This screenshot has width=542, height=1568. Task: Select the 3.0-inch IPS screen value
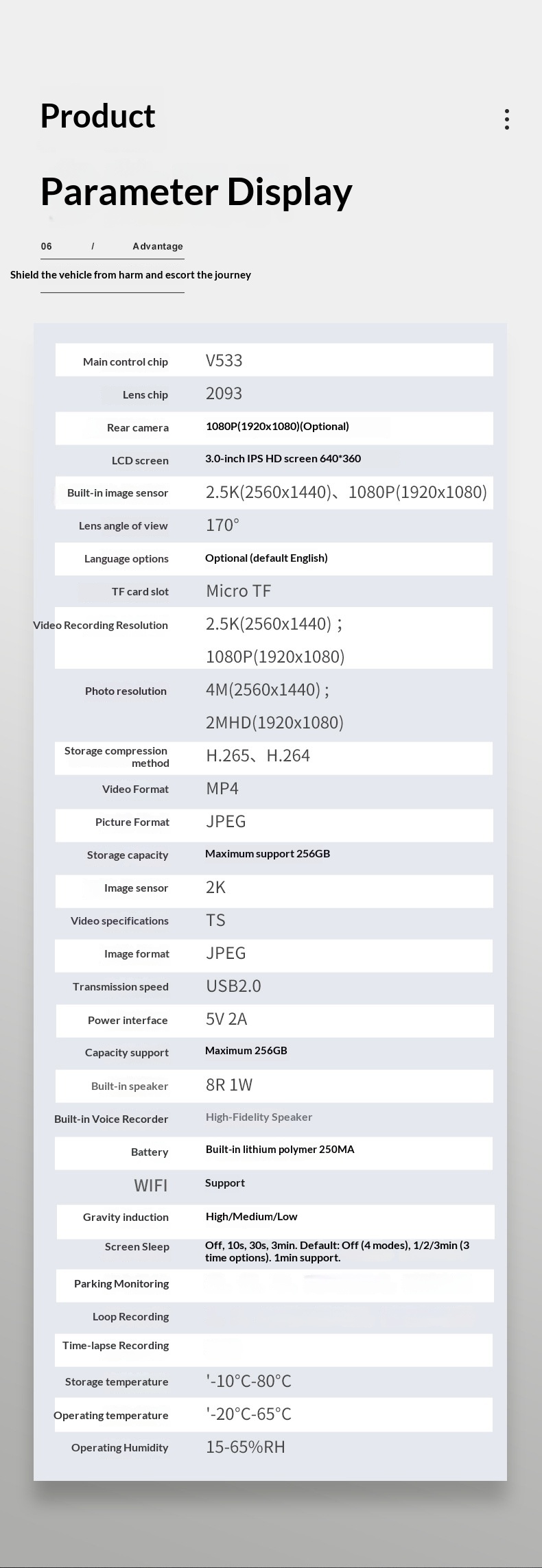[x=283, y=458]
